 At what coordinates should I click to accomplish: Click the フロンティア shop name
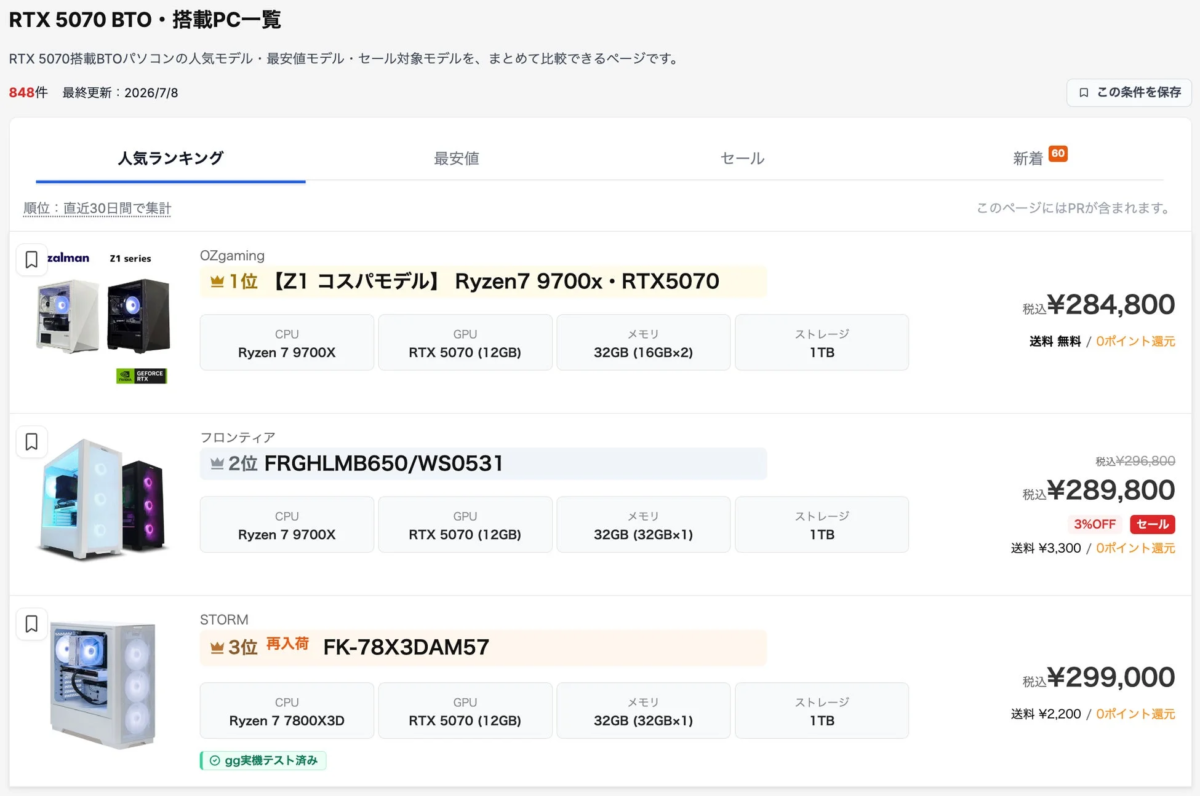[x=237, y=438]
